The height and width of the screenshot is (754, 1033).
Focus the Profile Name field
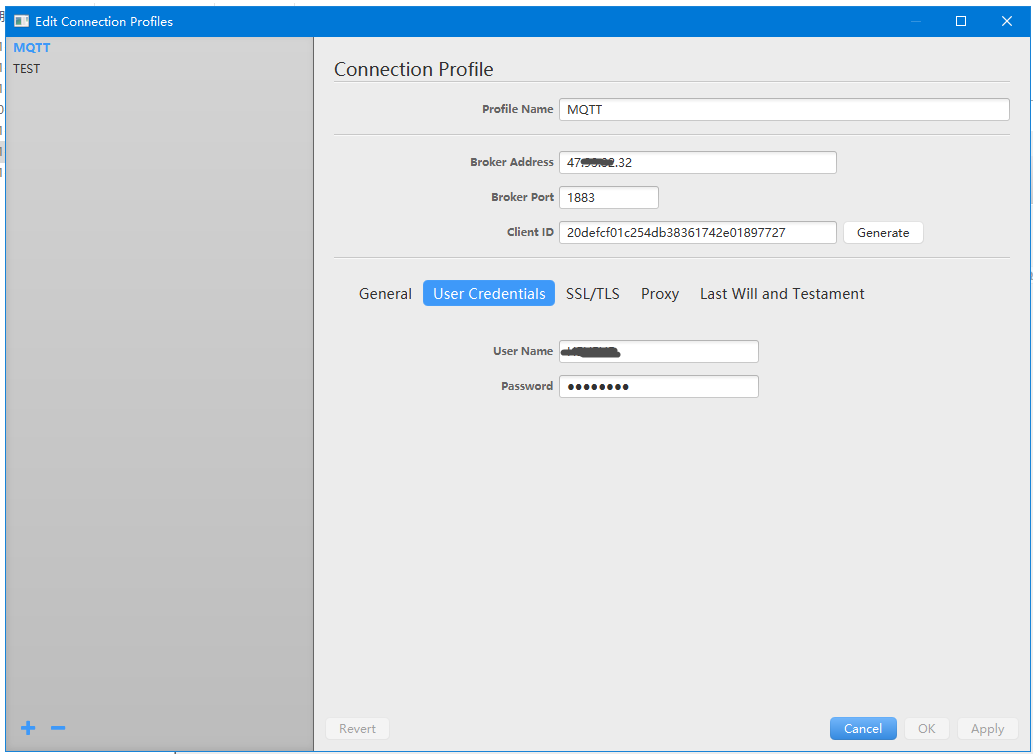[784, 109]
